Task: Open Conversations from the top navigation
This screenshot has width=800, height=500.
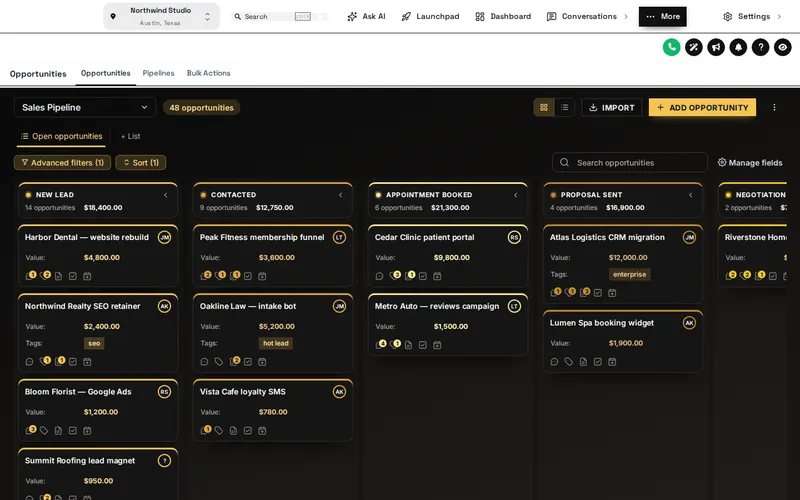Action: (587, 16)
